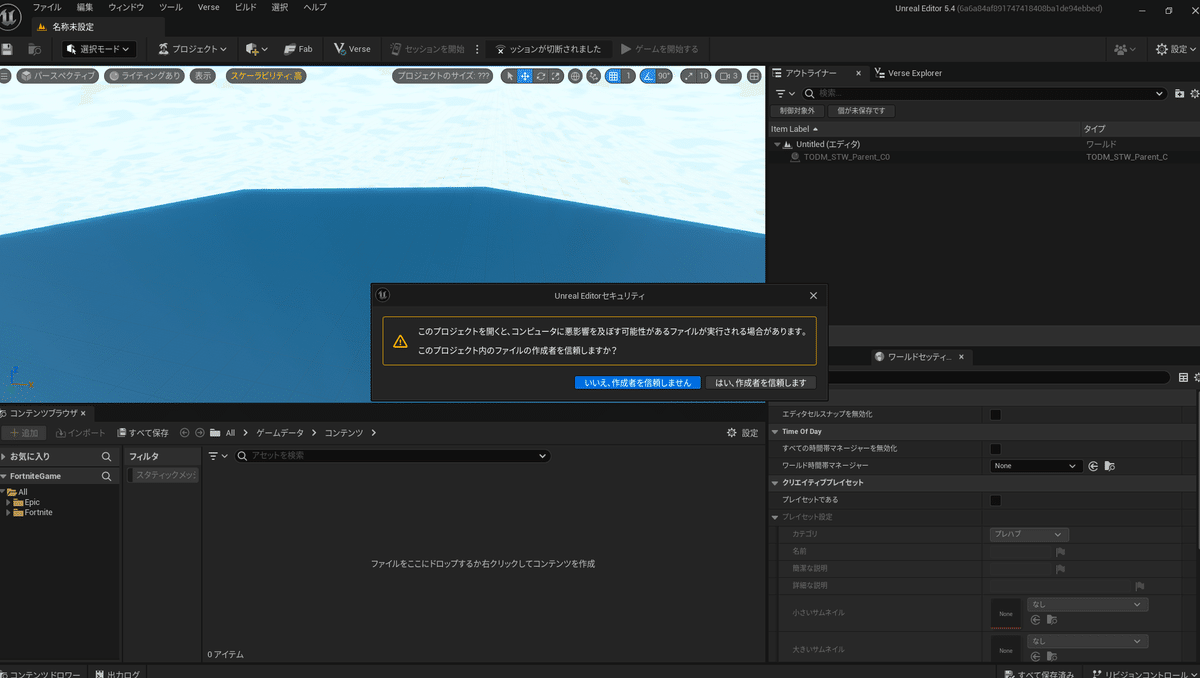Open the ウィンドウ menu
Viewport: 1200px width, 678px height.
pos(127,7)
